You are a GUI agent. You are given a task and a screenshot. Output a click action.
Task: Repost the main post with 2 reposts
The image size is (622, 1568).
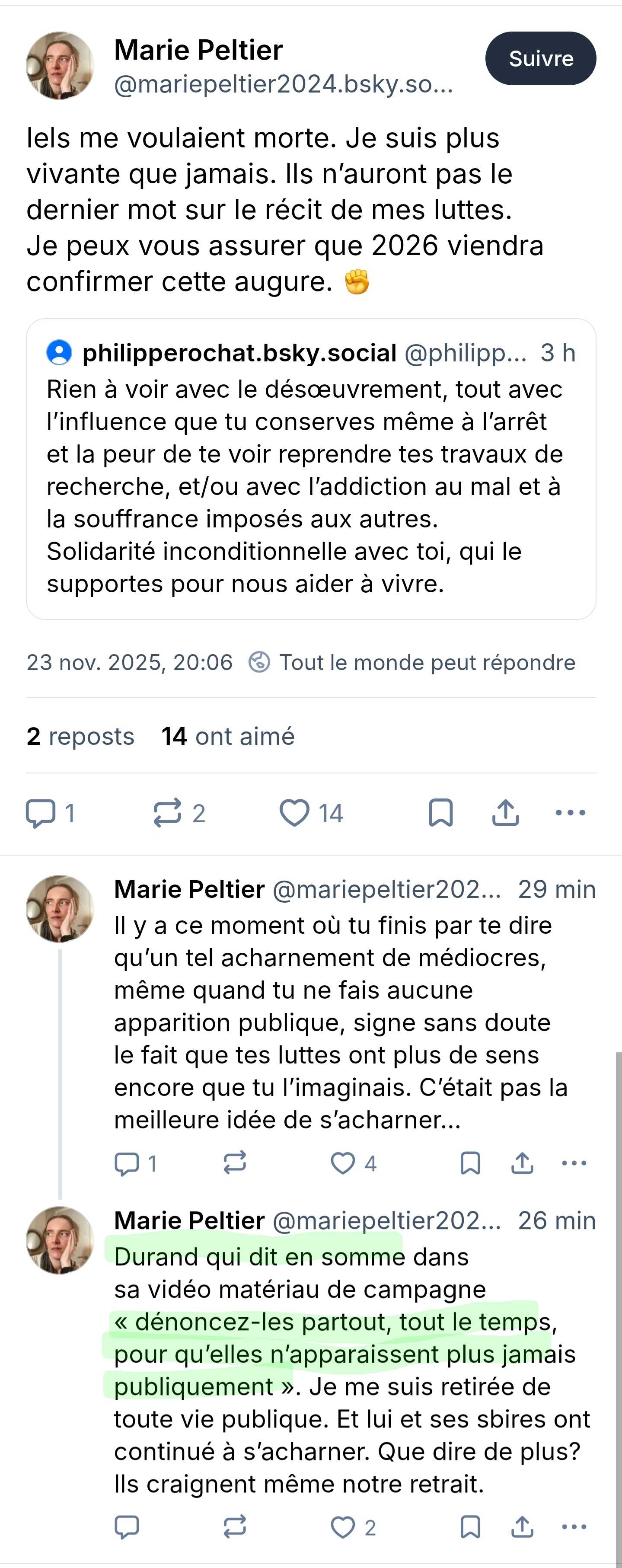click(168, 813)
